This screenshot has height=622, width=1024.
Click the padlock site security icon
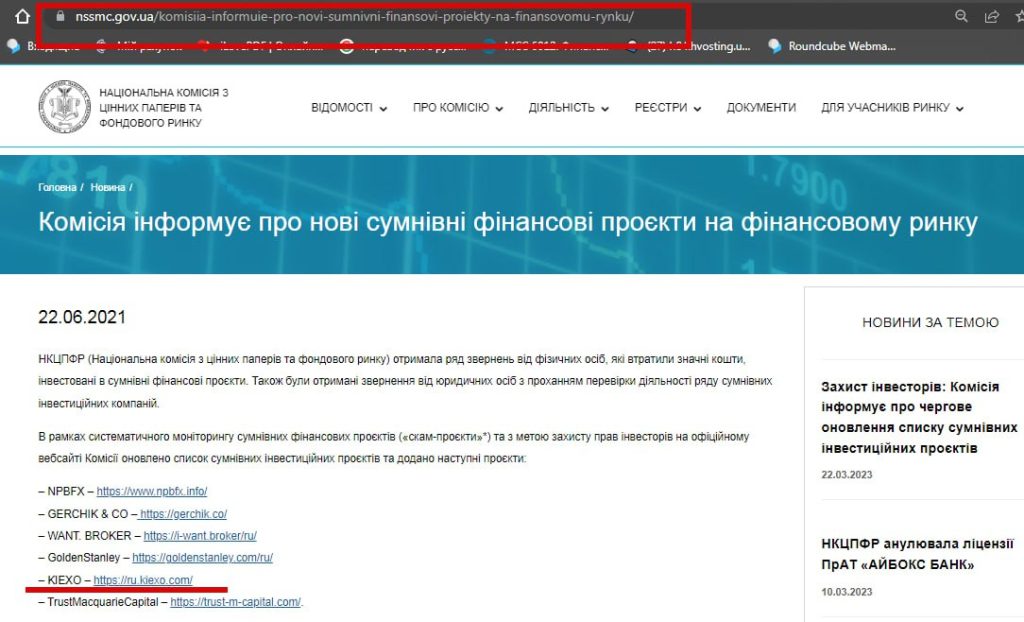[x=60, y=18]
